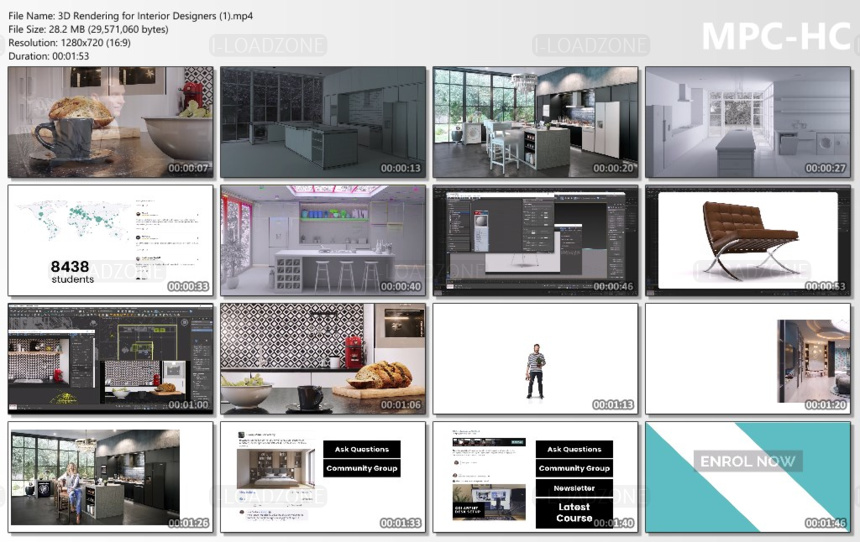Viewport: 860px width, 542px height.
Task: Open the Latest Course thumbnail at 00:01:40
Action: coord(535,477)
